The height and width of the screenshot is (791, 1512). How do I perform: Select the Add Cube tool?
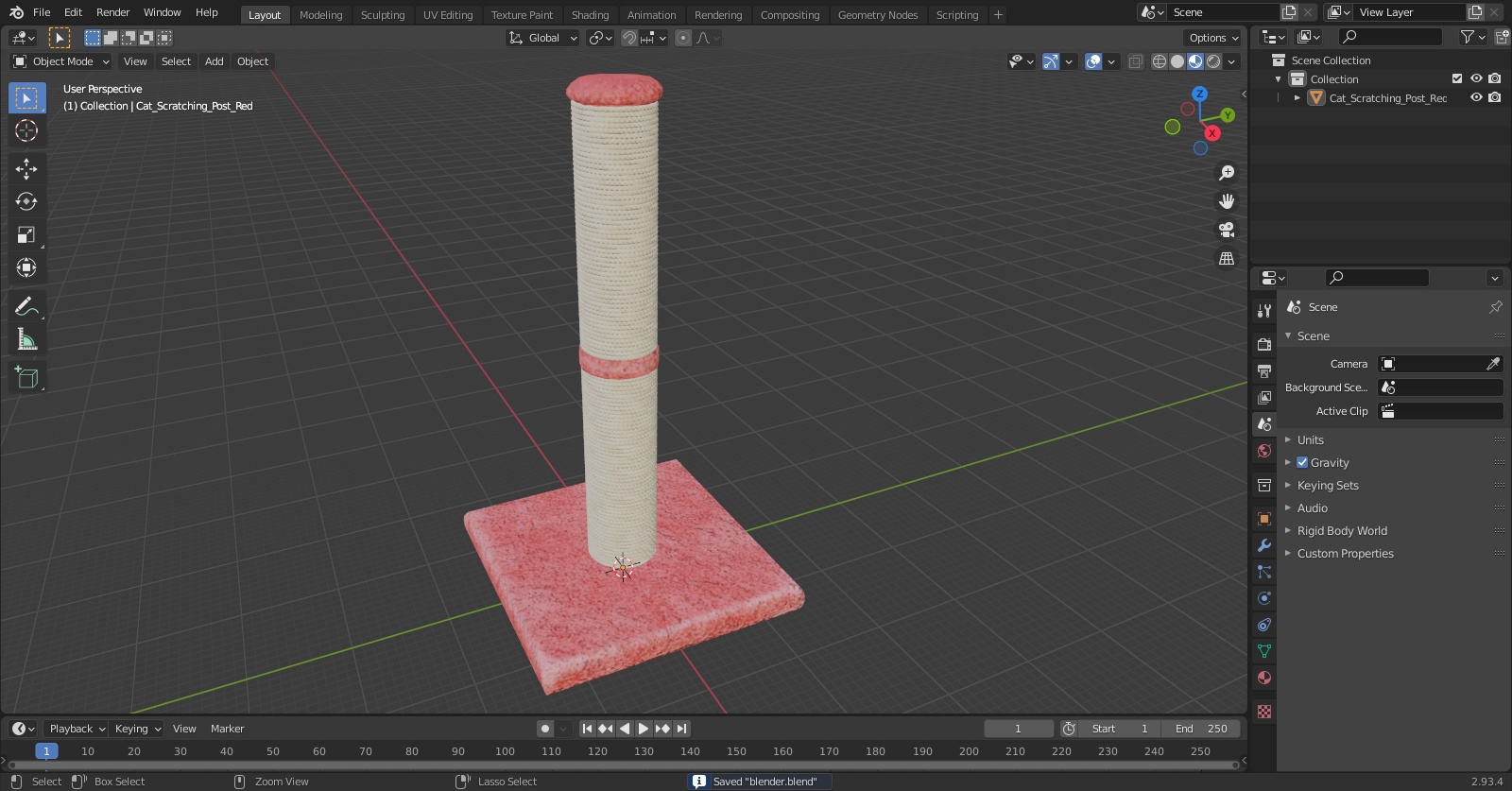coord(26,377)
